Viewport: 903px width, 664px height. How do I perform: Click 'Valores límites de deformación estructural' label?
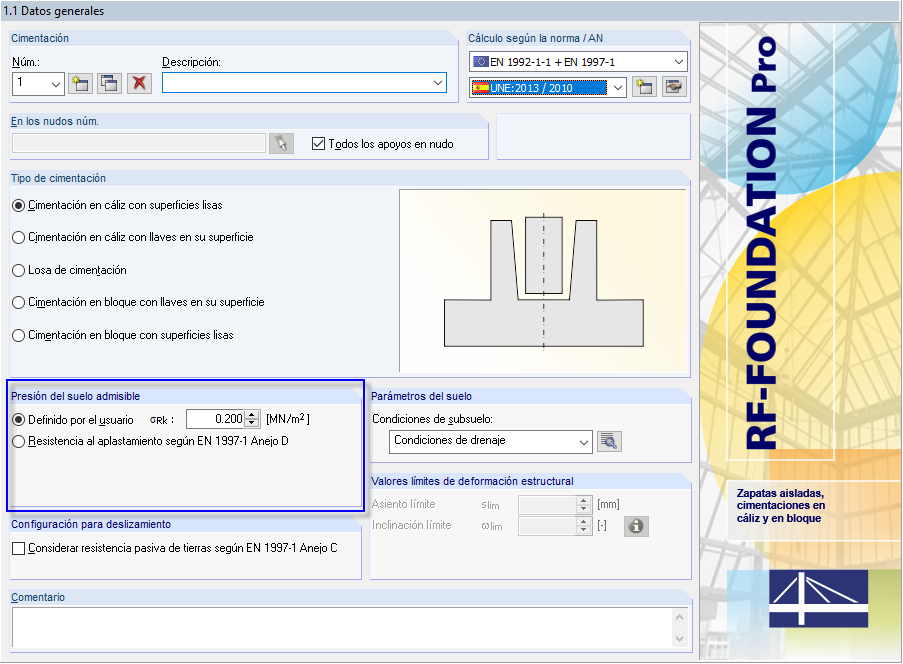click(472, 481)
